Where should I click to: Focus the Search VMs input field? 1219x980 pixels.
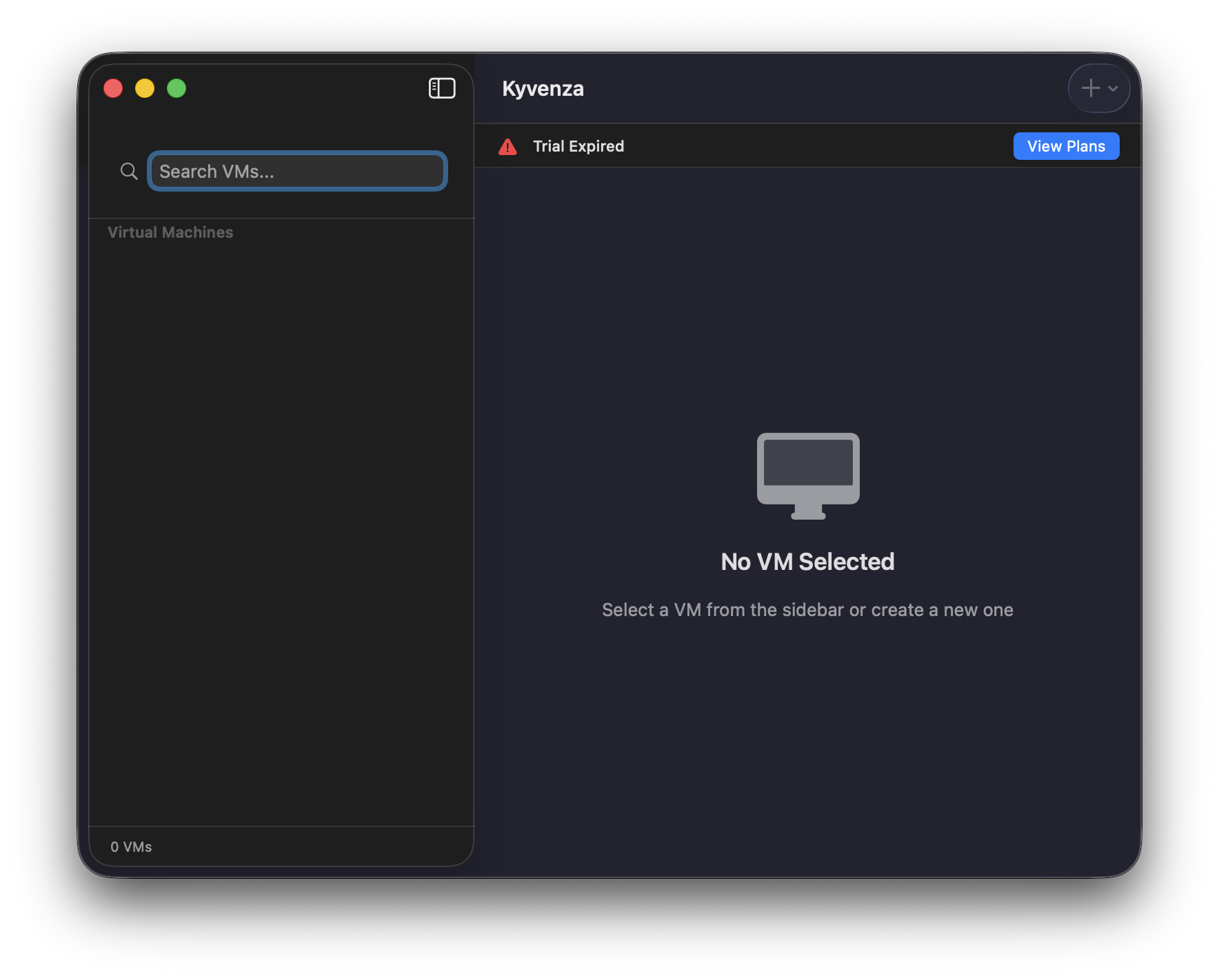coord(298,171)
